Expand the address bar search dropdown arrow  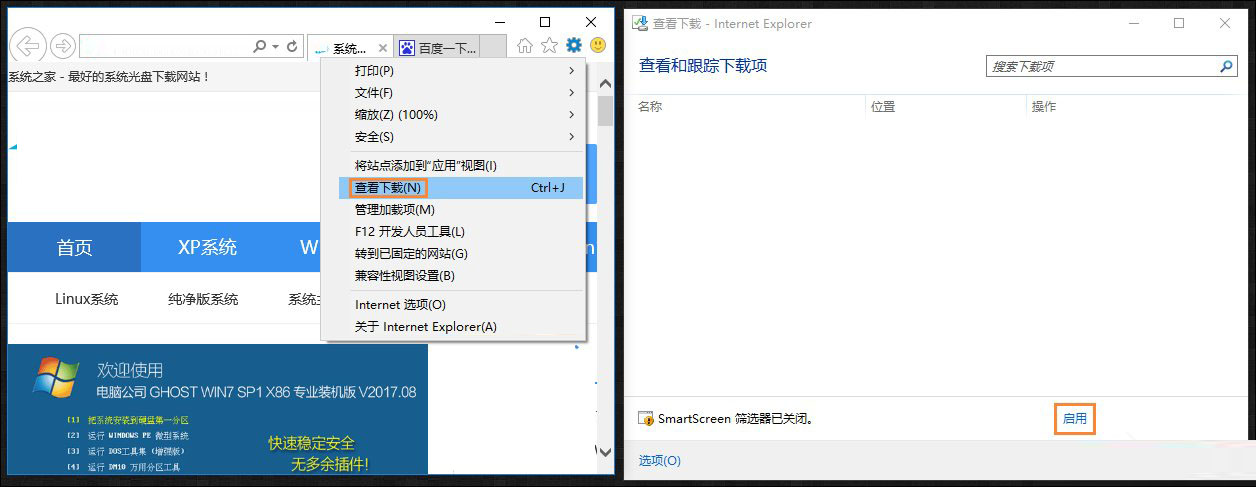[274, 46]
